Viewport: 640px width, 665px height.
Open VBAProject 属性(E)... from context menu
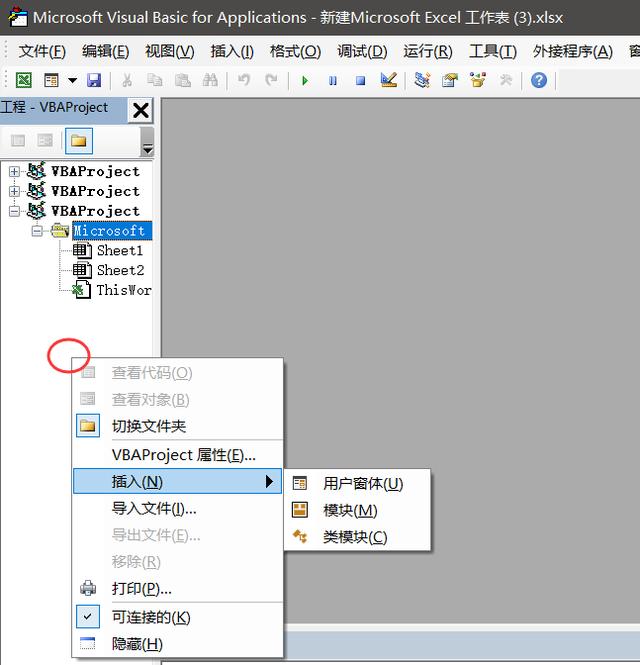[178, 455]
